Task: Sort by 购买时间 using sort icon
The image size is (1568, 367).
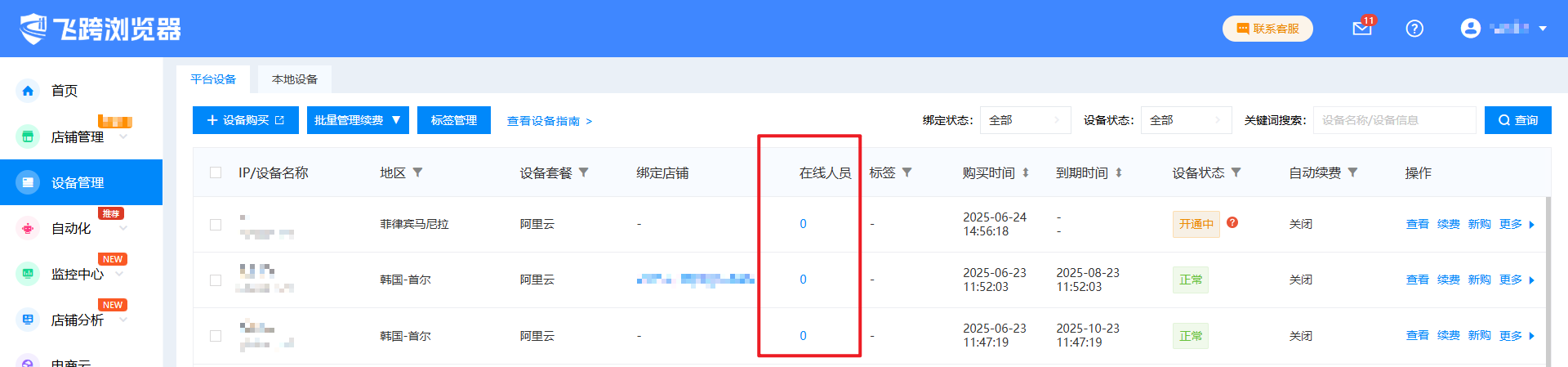Action: click(x=1026, y=172)
